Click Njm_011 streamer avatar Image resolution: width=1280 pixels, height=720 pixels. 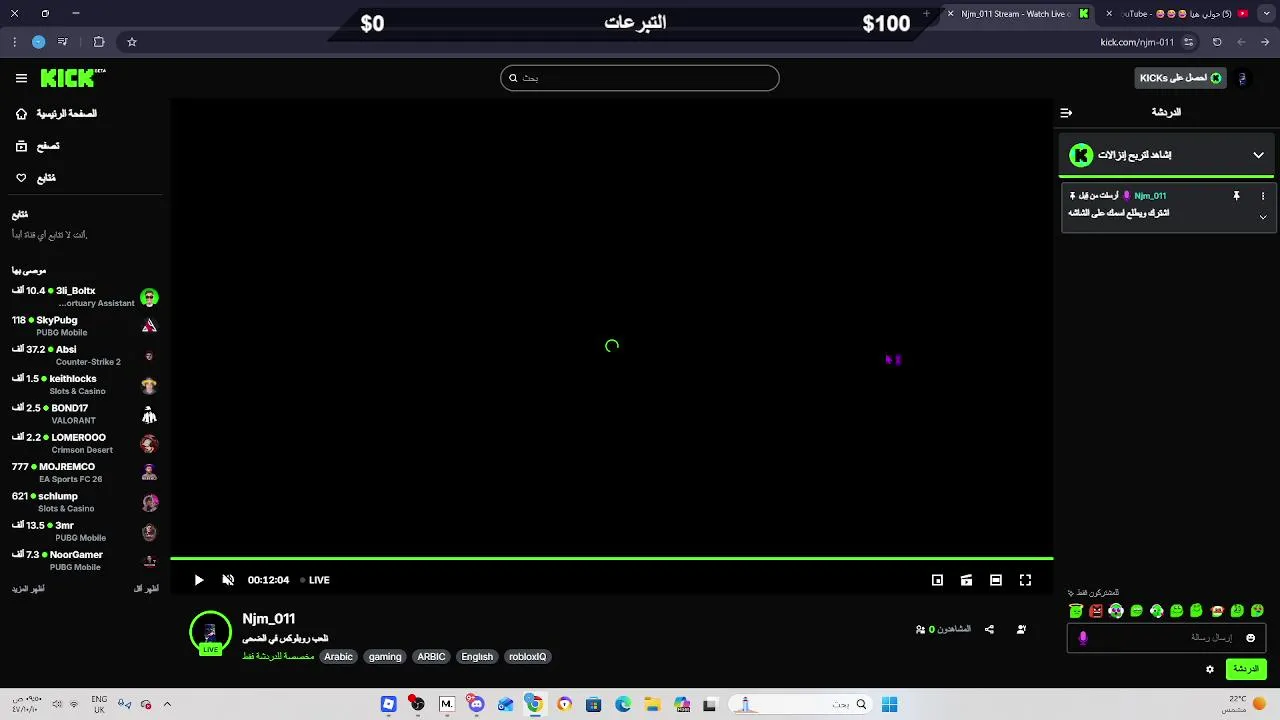pyautogui.click(x=210, y=632)
